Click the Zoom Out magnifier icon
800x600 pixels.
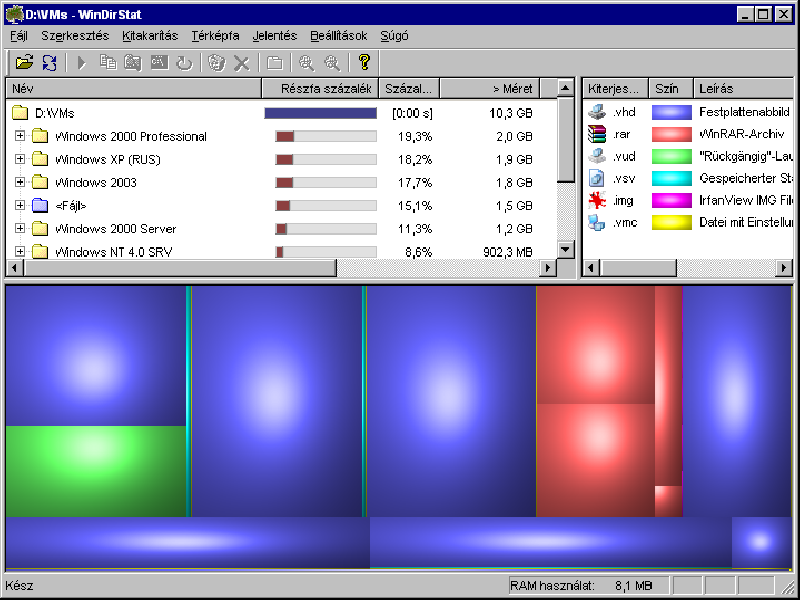tap(332, 63)
